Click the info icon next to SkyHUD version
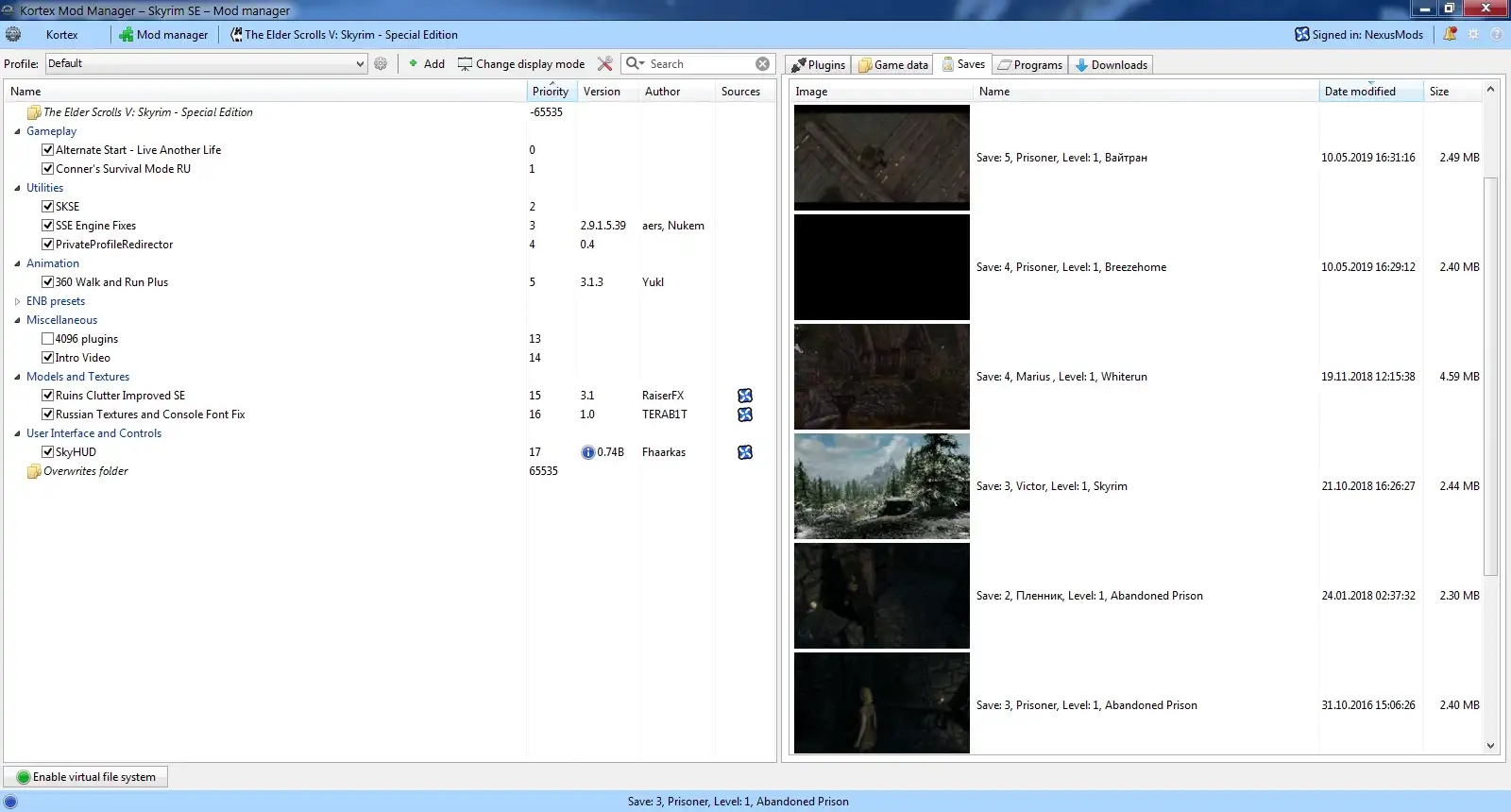1511x812 pixels. pos(587,452)
